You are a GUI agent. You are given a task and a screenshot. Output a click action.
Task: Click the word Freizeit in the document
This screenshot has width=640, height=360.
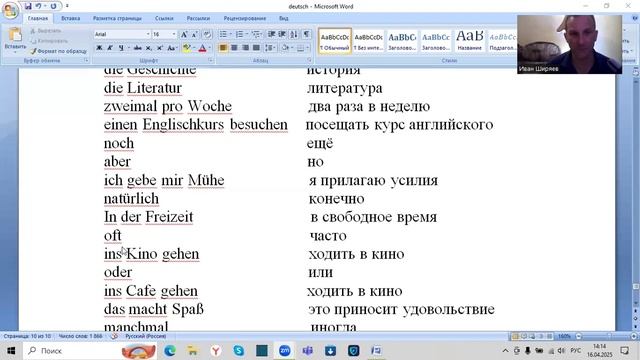[x=169, y=217]
